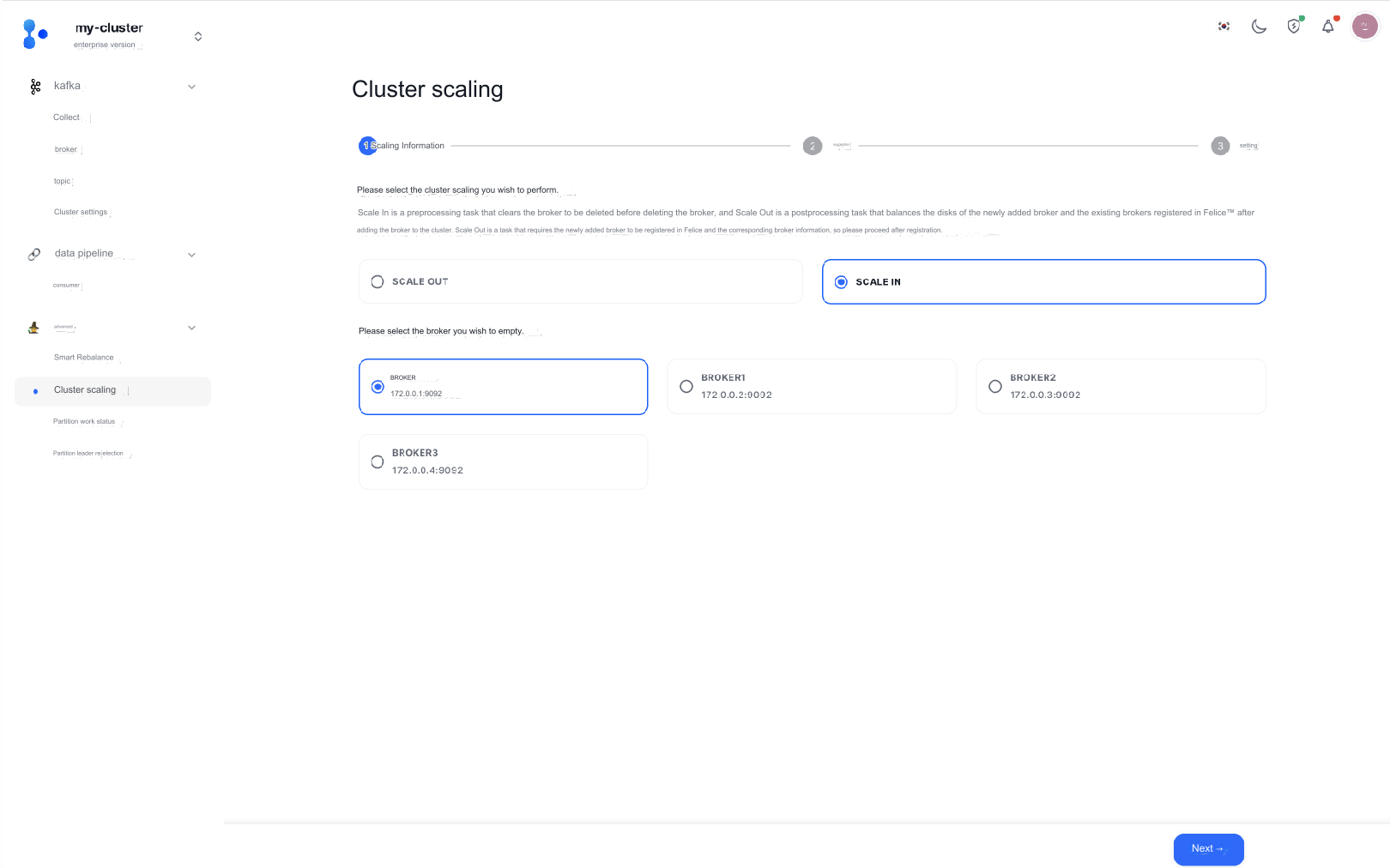Click step 2 in the progress stepper
This screenshot has width=1390, height=868.
[813, 146]
